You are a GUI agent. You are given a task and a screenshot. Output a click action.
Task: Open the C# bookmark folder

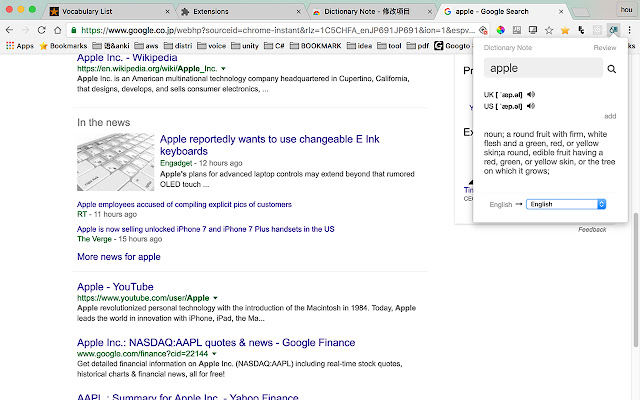(274, 46)
